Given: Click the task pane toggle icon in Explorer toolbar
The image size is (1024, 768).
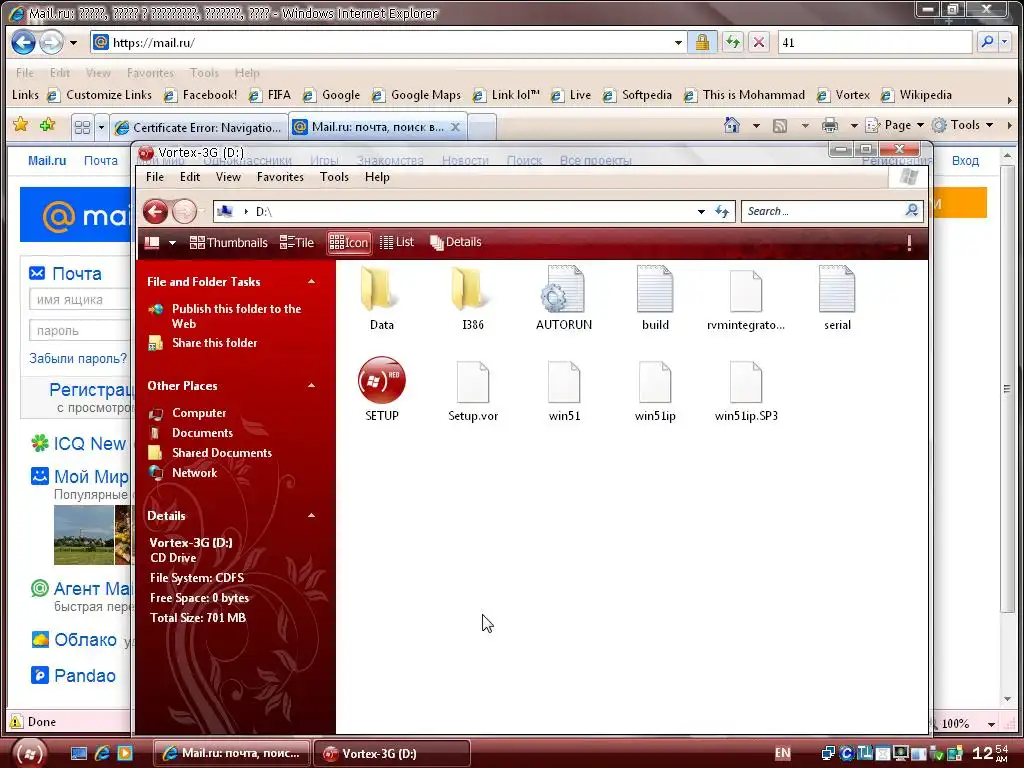Looking at the screenshot, I should click(x=152, y=242).
